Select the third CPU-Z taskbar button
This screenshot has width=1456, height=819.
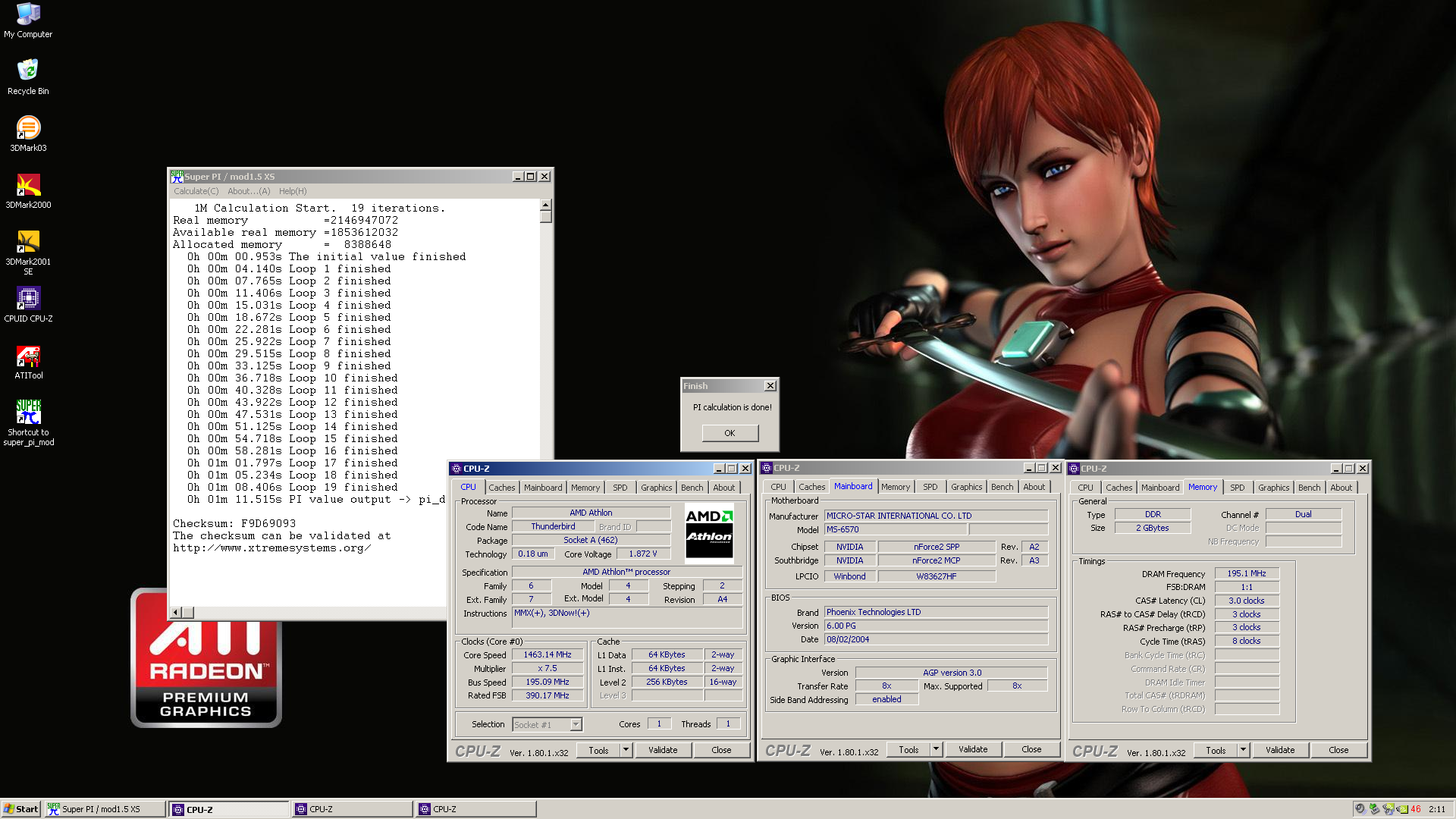(x=476, y=809)
